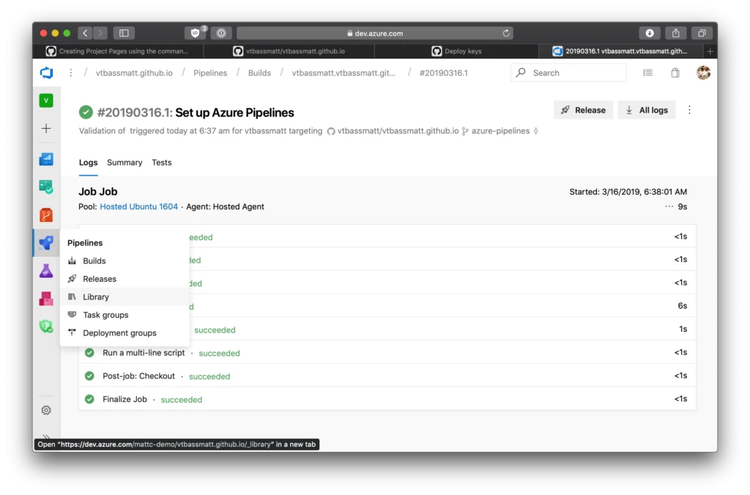Click the ellipsis next to 9s duration
Screen dimensions: 750x495
669,207
